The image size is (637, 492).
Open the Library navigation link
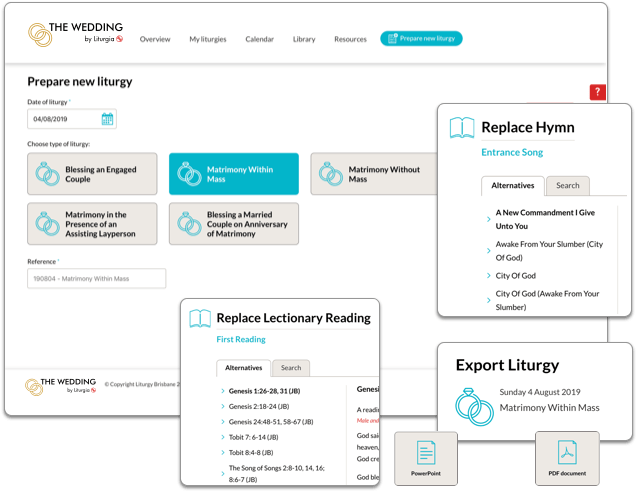tap(304, 39)
